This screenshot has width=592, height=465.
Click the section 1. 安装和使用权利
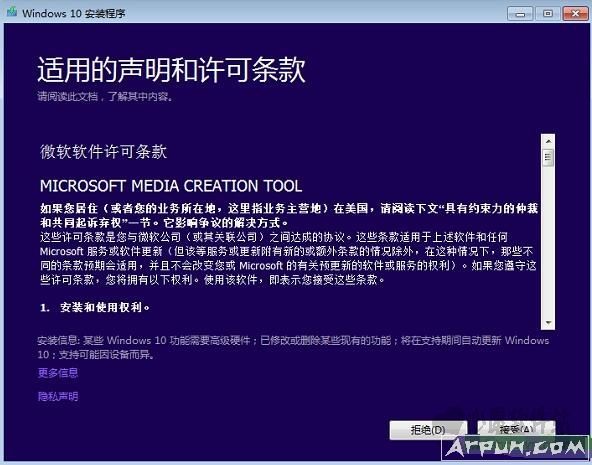coord(95,307)
